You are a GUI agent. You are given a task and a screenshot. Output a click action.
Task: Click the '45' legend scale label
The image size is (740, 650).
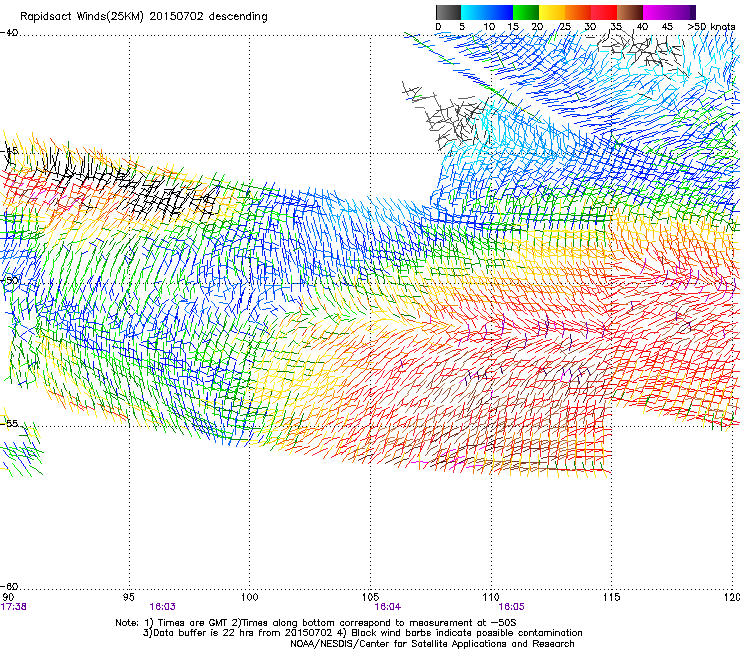[x=667, y=27]
